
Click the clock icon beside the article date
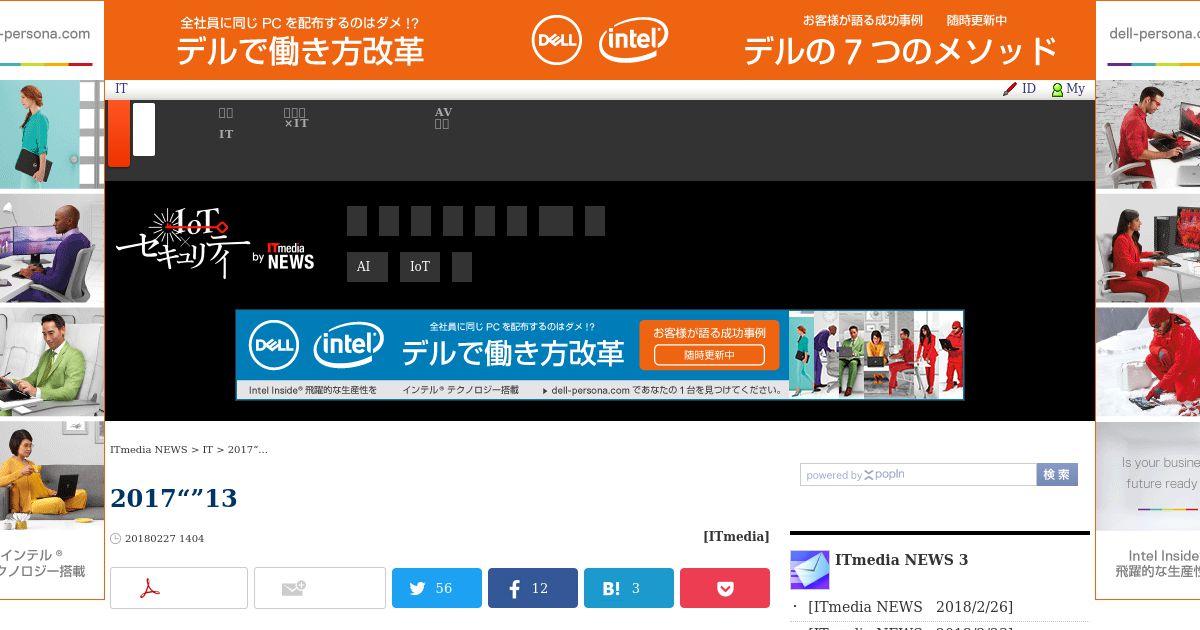(115, 538)
